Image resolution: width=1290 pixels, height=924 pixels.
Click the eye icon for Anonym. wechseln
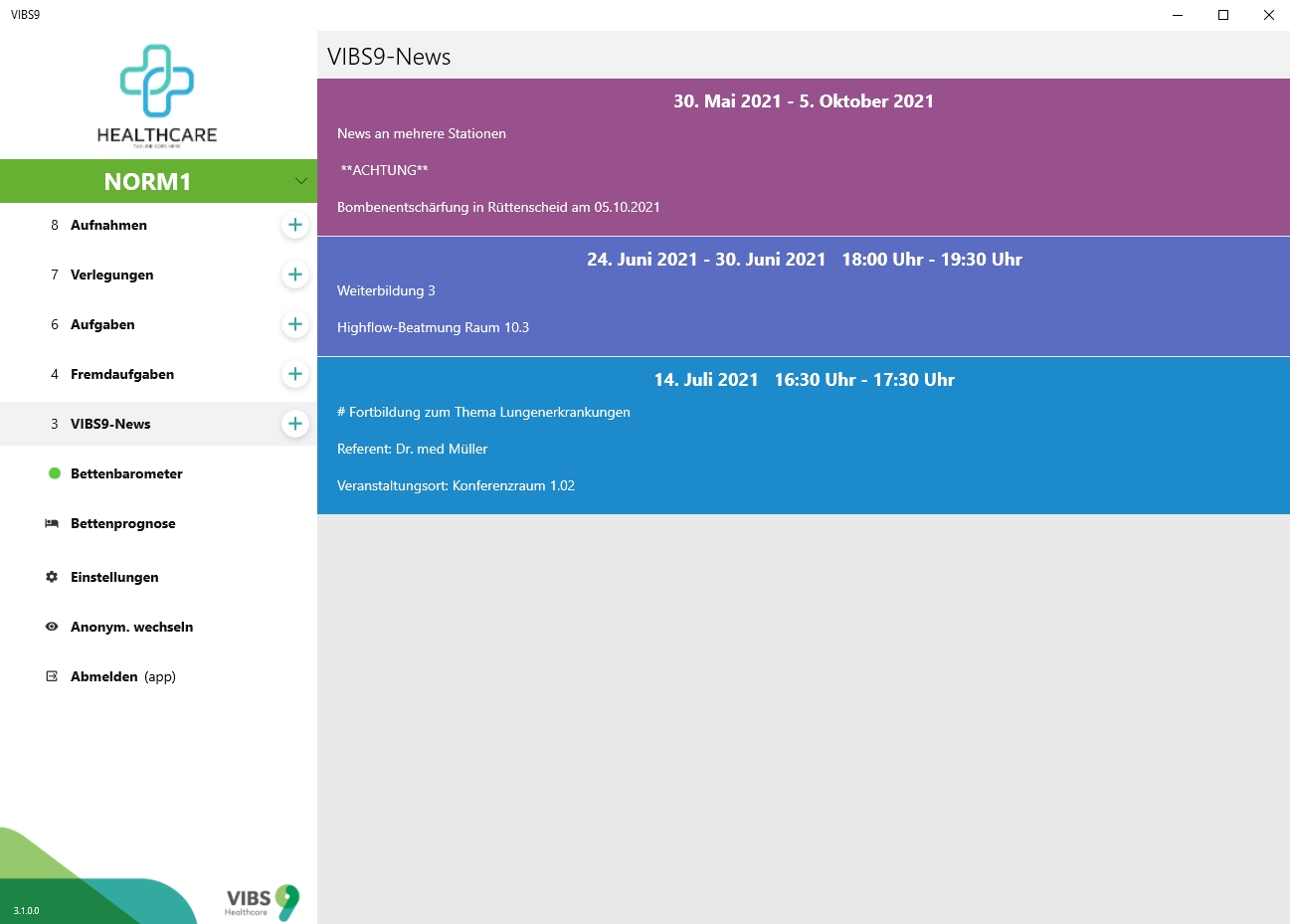point(52,627)
